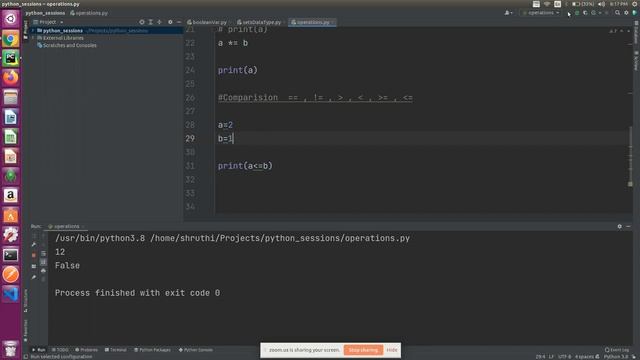640x360 pixels.
Task: Open LibreOffice Calc from dock
Action: coord(11,137)
